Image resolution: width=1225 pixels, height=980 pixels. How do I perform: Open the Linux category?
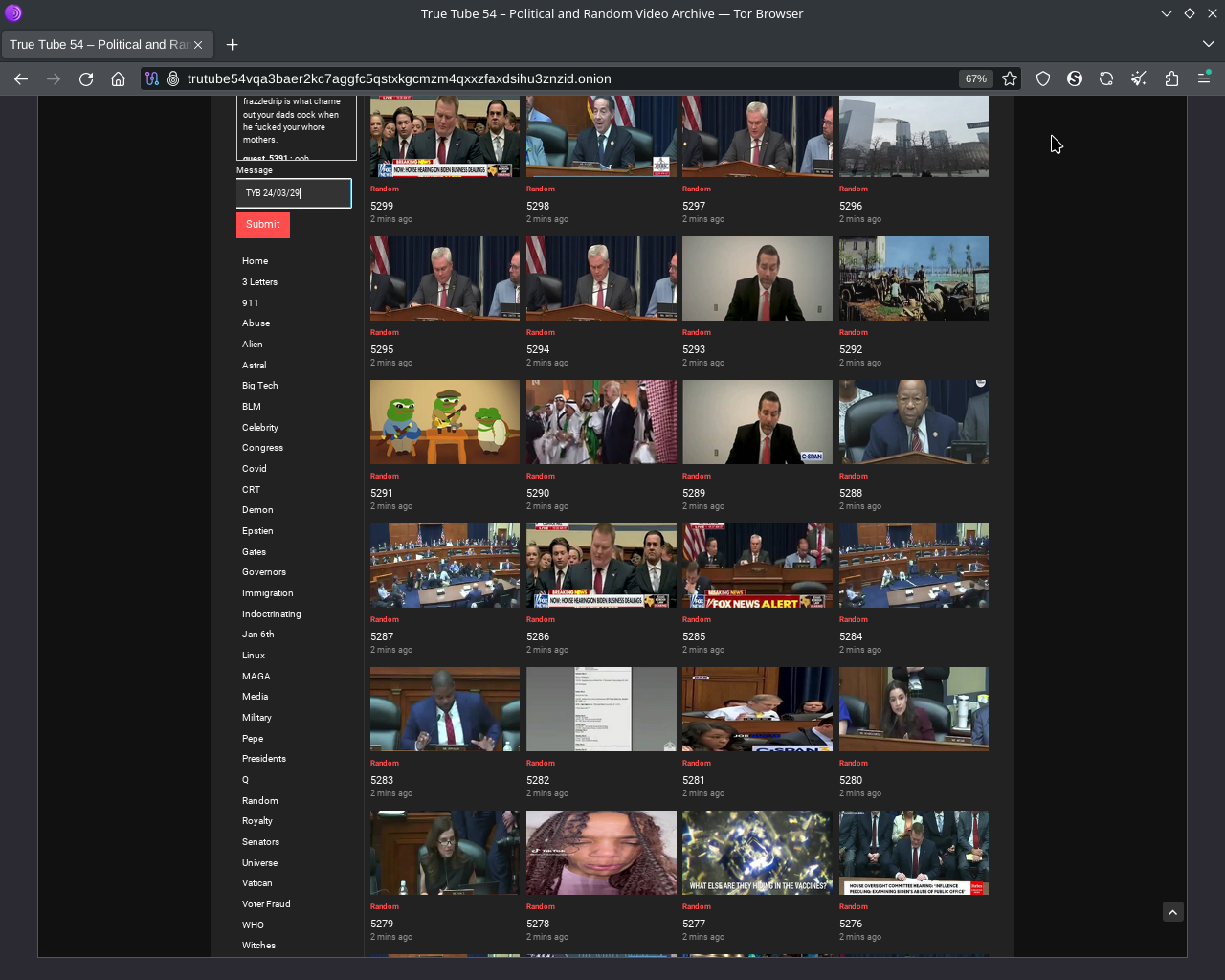click(x=254, y=656)
